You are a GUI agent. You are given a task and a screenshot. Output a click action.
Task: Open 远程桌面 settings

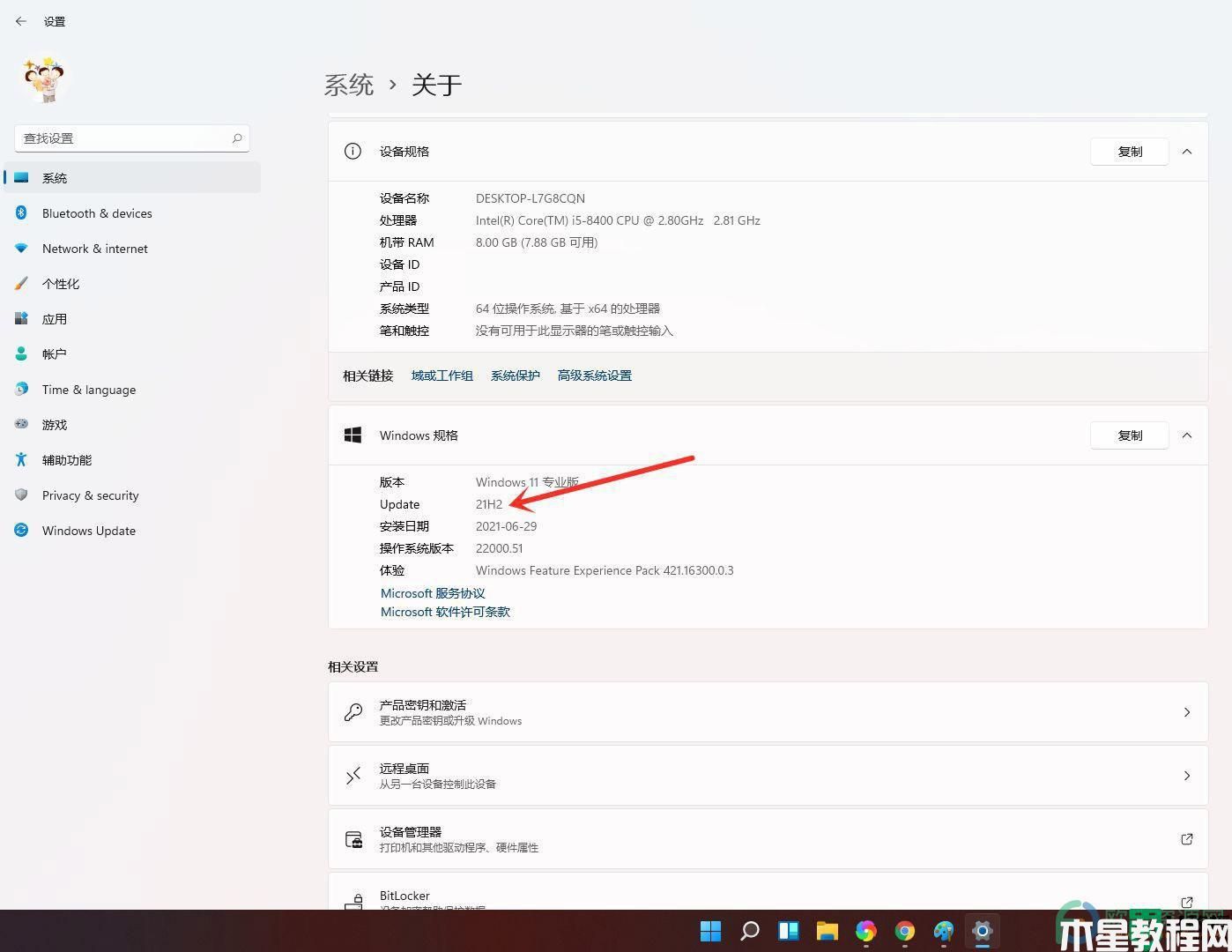click(x=768, y=776)
